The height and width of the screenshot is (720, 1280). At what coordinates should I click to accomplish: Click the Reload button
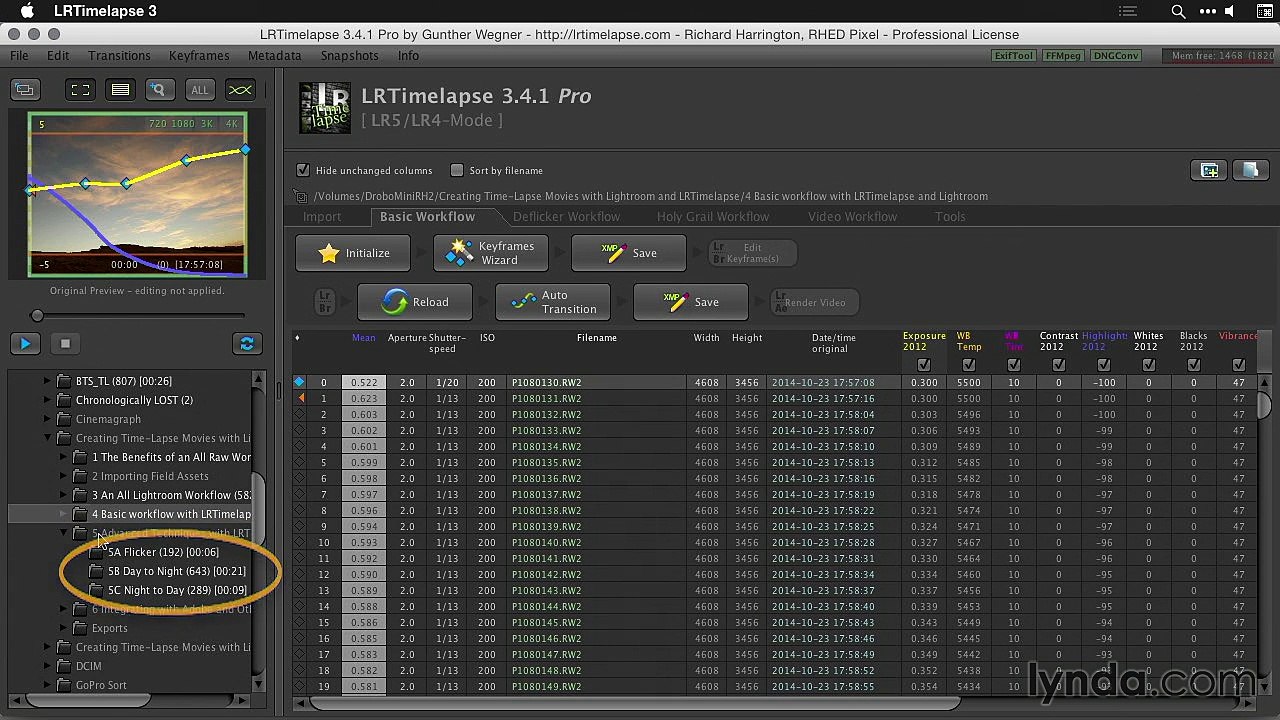416,302
